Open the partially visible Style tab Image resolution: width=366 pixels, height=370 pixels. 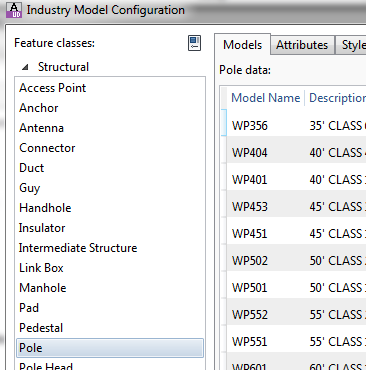click(x=351, y=45)
